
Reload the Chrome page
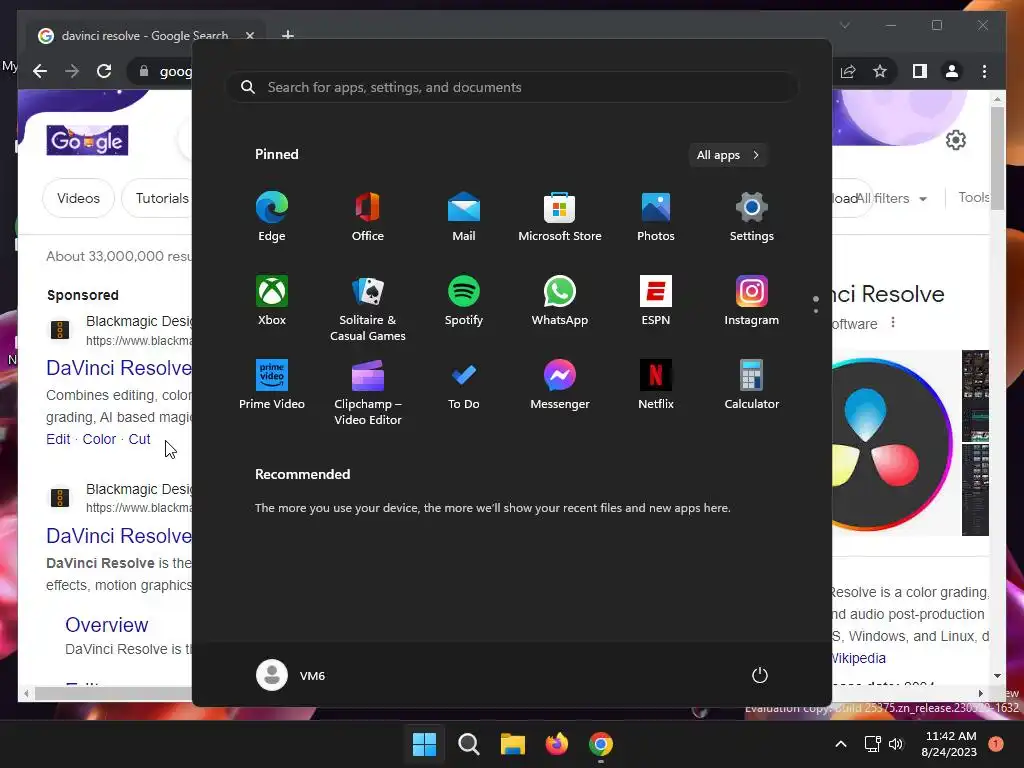click(104, 71)
